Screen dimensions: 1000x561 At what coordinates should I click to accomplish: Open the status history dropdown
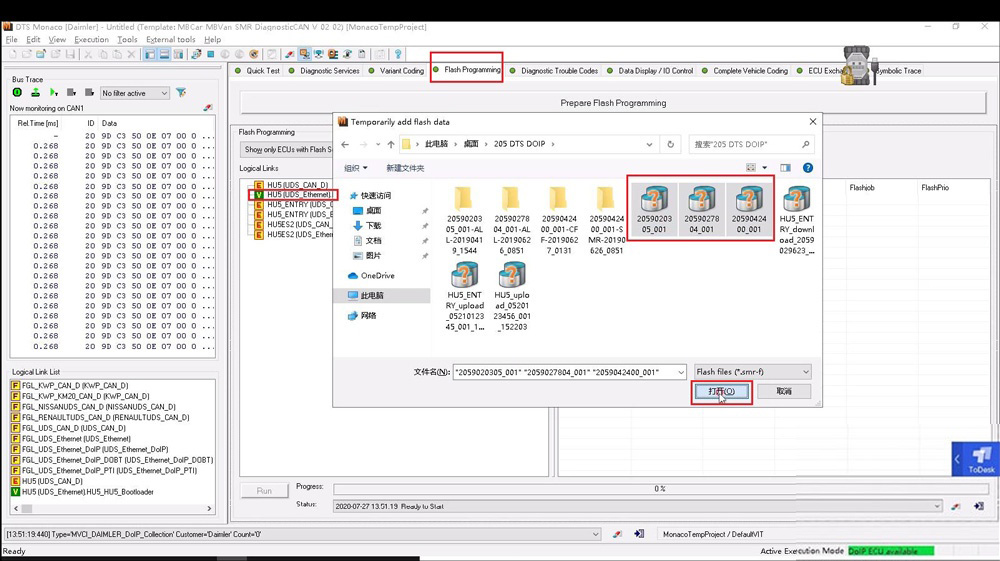[937, 506]
